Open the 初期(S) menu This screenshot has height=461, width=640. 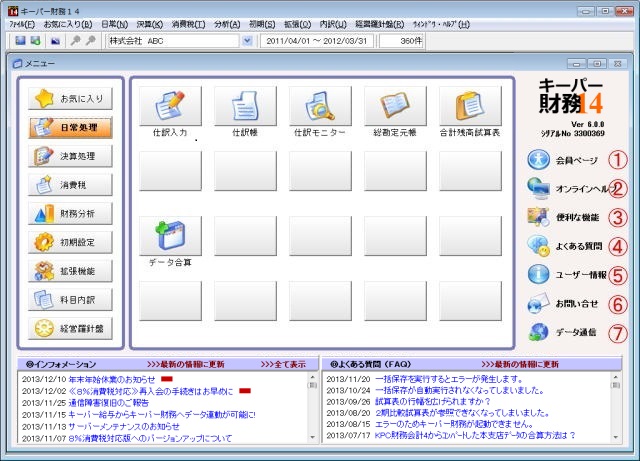(x=262, y=24)
